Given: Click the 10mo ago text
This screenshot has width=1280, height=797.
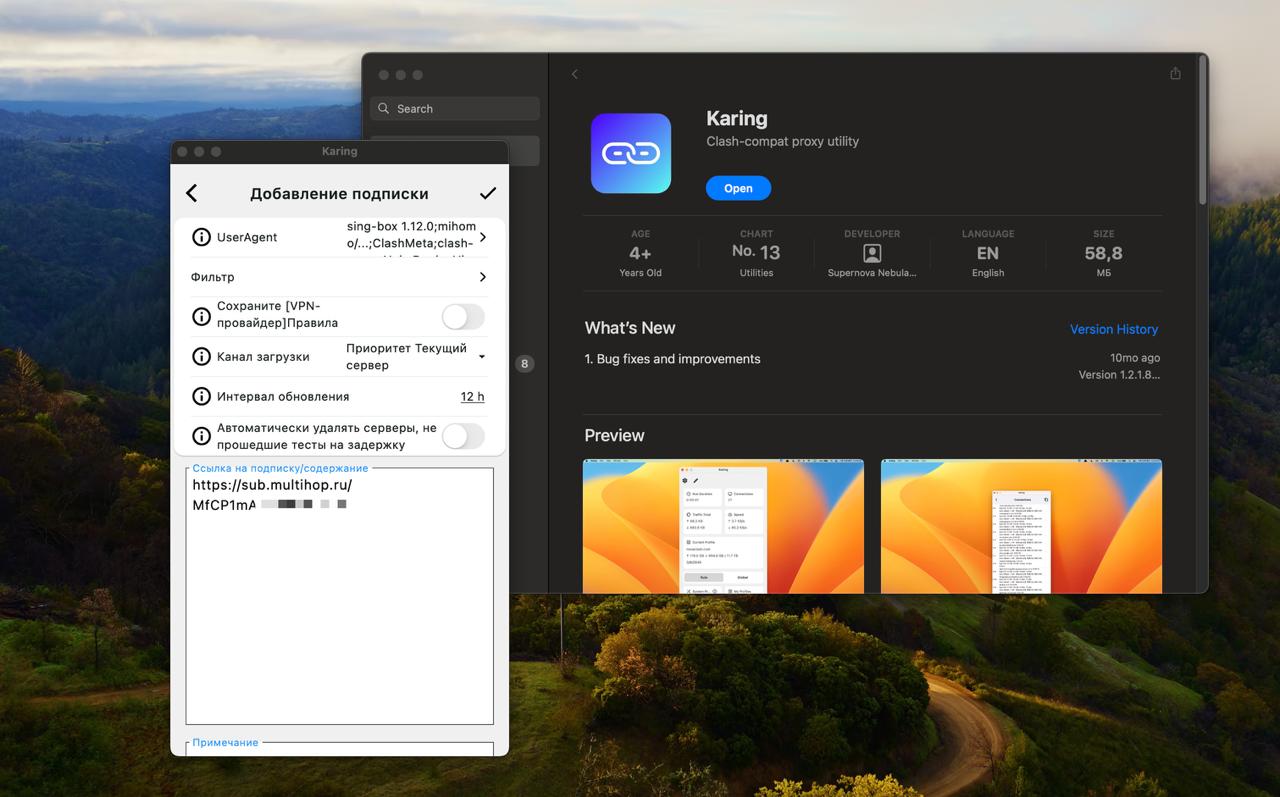Looking at the screenshot, I should 1135,358.
